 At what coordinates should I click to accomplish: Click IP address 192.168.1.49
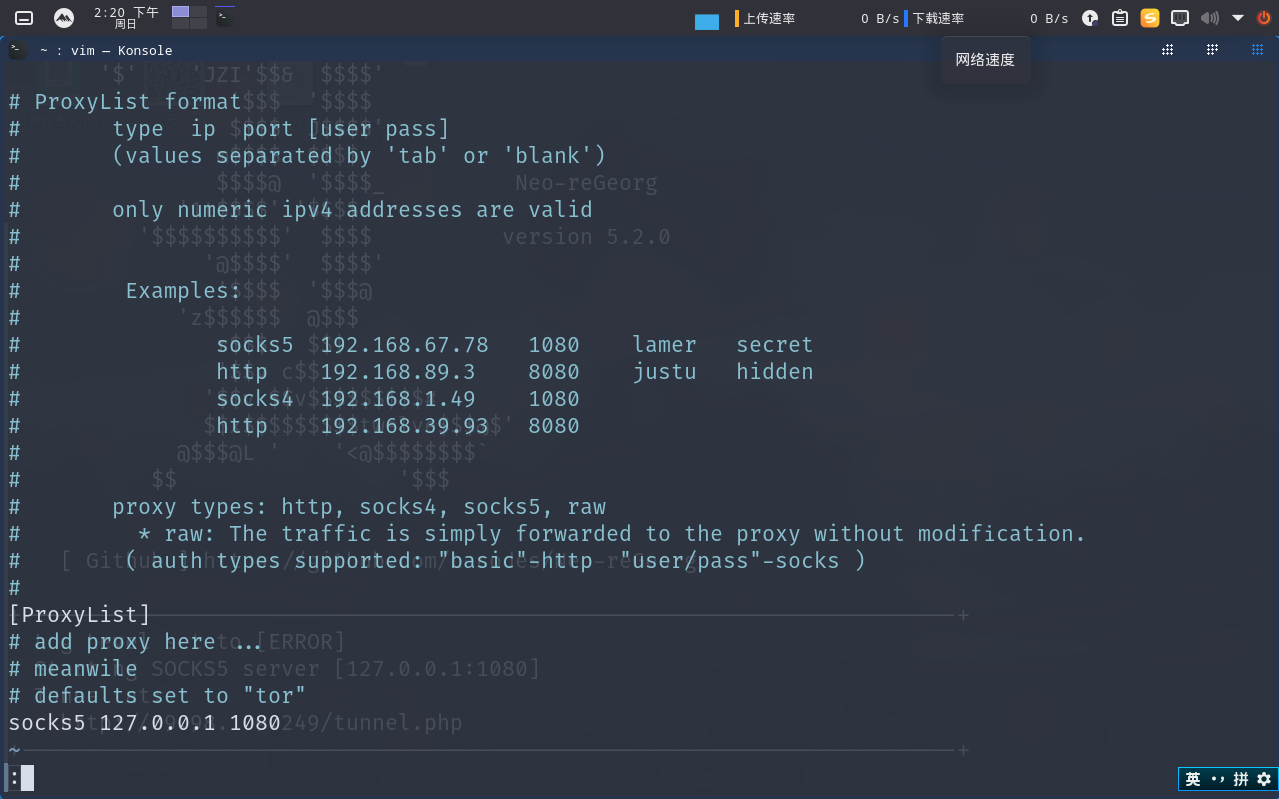point(398,399)
